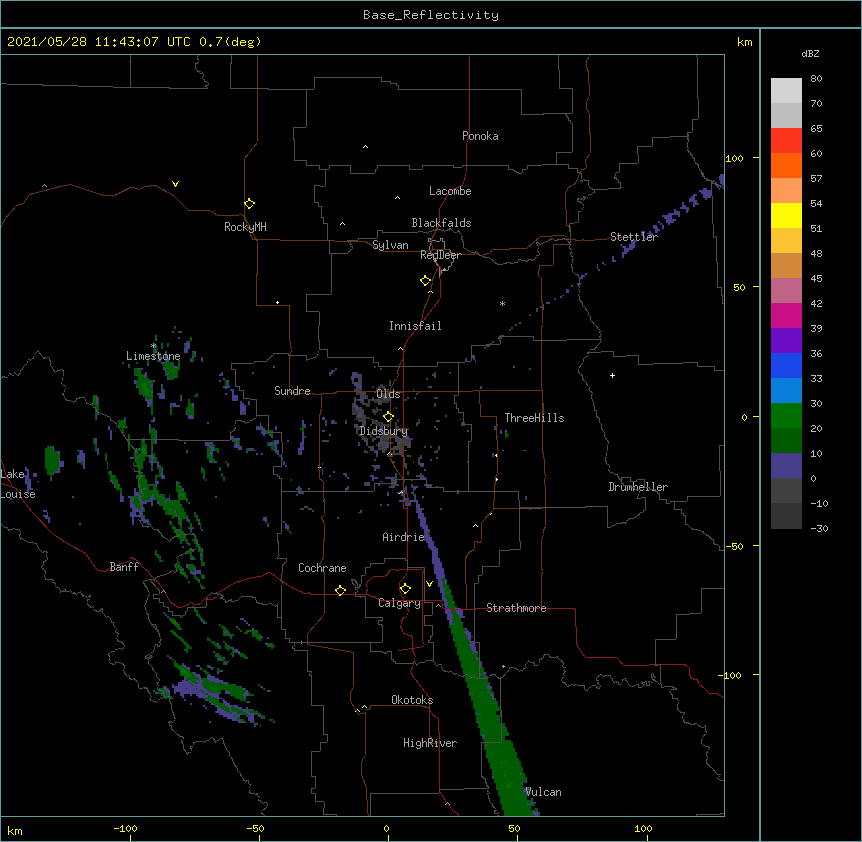Pick the bright yellow 54 dBZ legend swatch
The height and width of the screenshot is (842, 862).
click(x=786, y=215)
